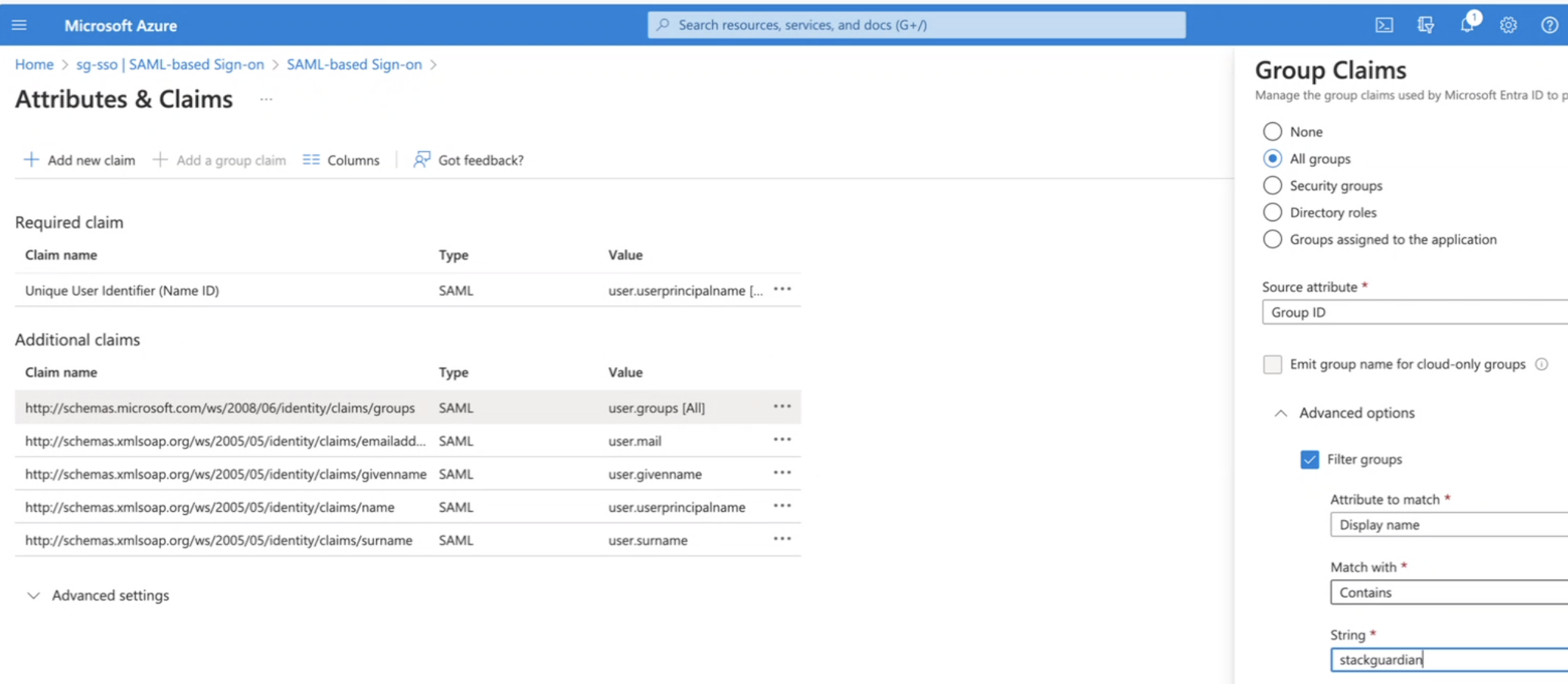Viewport: 1568px width, 684px height.
Task: Click info icon beside Emit group name option
Action: click(x=1542, y=364)
